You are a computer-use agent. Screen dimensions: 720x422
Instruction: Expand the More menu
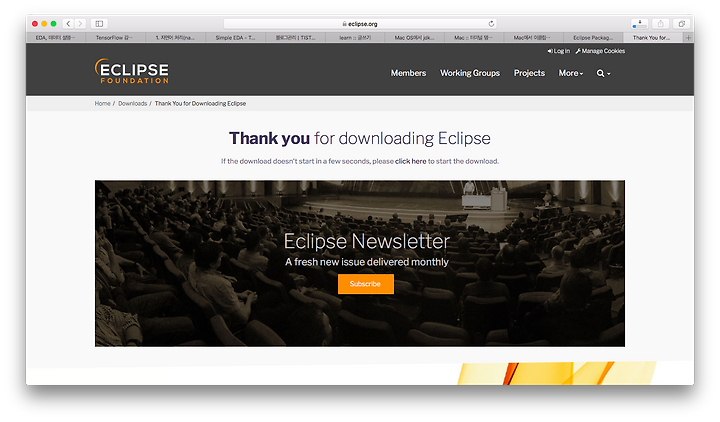(571, 73)
